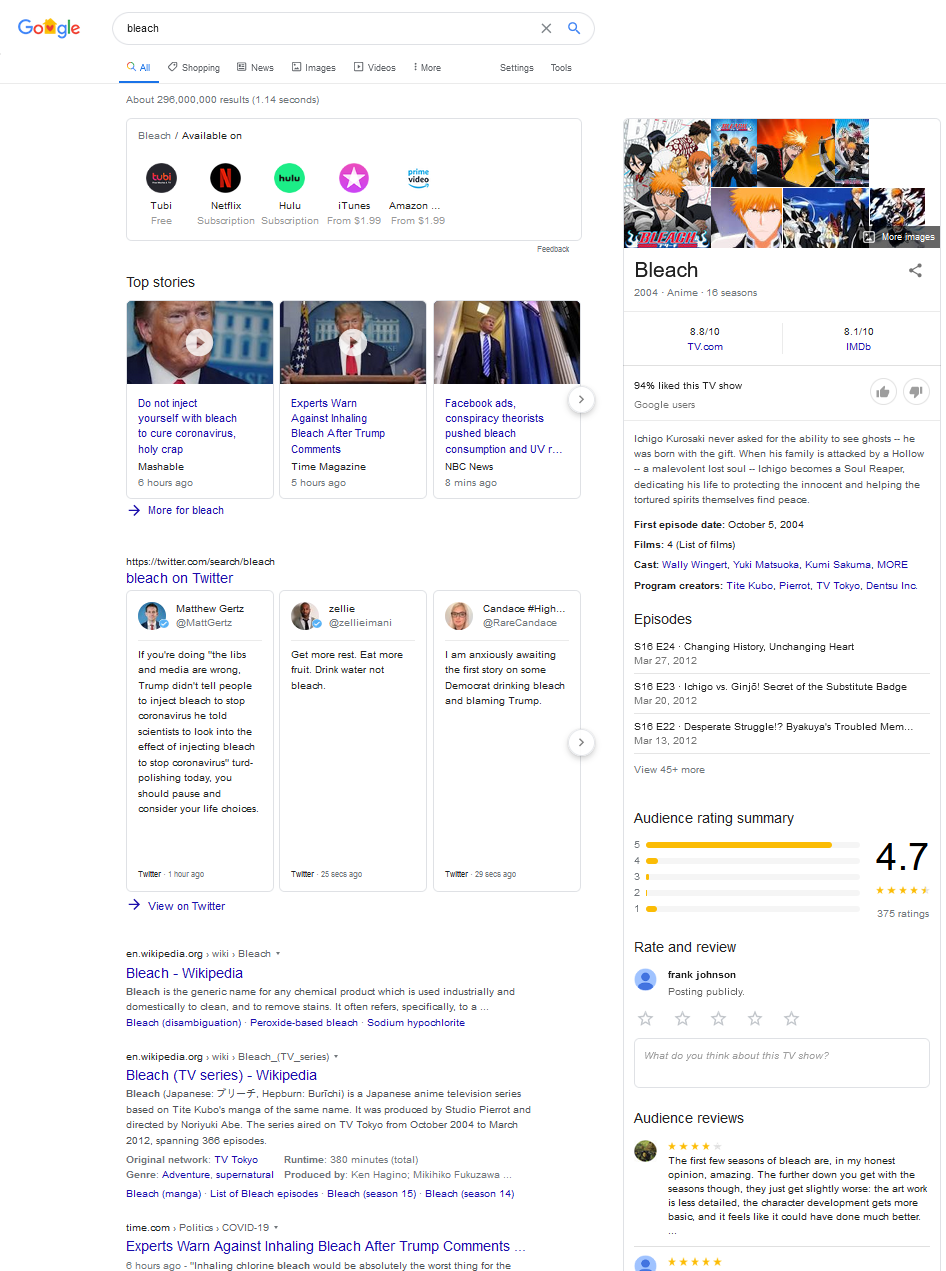Expand the time.com result dropdown arrow

(276, 1227)
